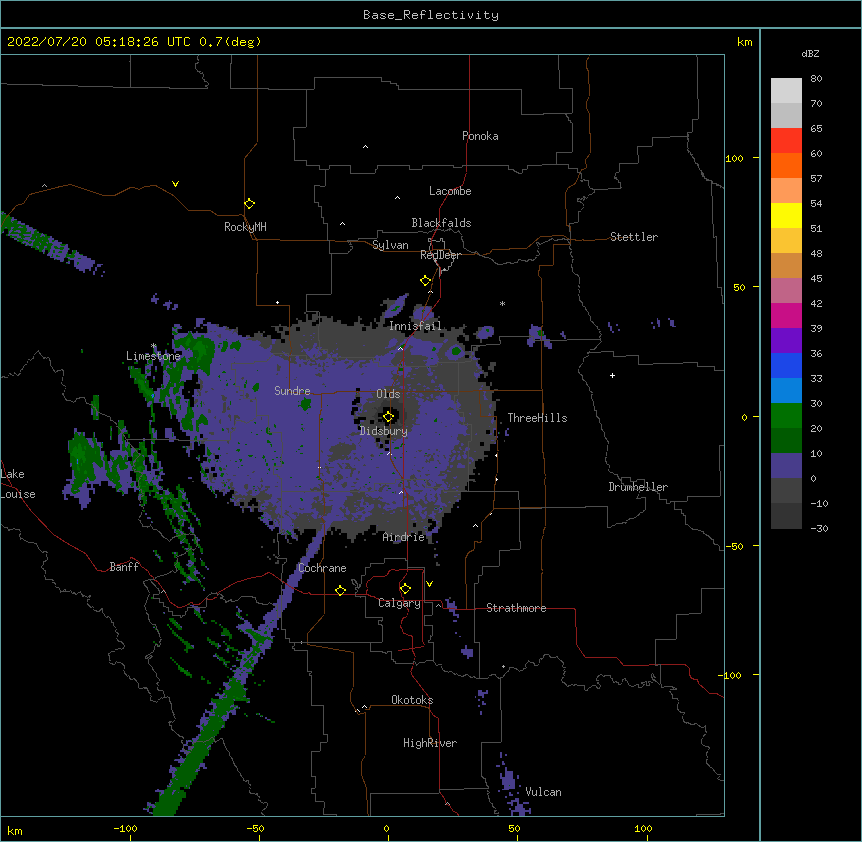Click the yellow diamond marker beside Cochrane
The image size is (862, 842).
pyautogui.click(x=340, y=590)
